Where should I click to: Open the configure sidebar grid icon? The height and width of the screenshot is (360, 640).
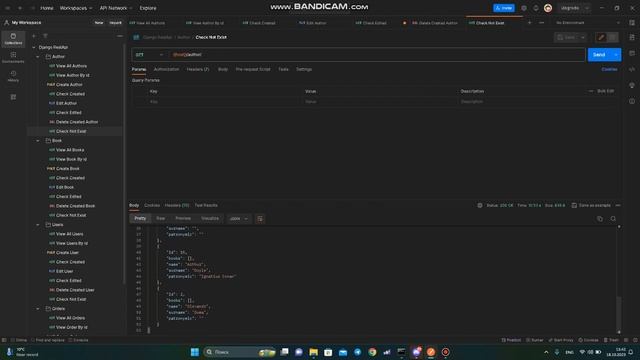[13, 97]
